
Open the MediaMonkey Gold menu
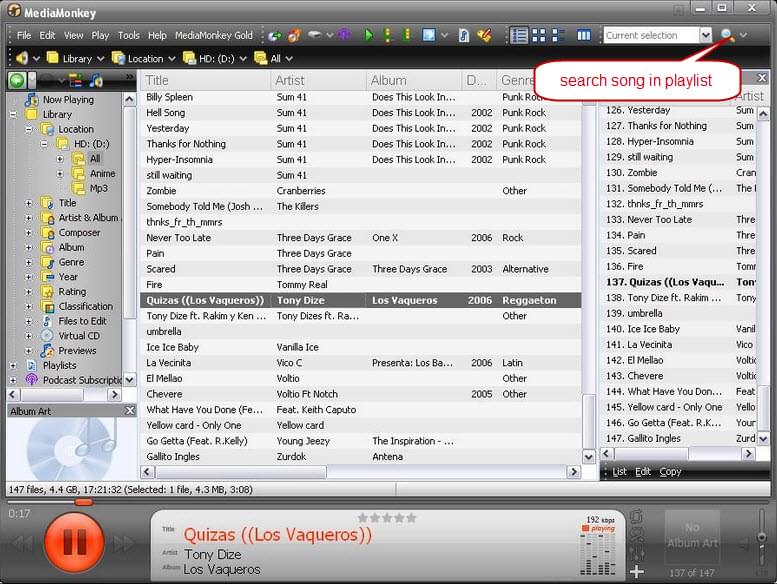pos(214,35)
